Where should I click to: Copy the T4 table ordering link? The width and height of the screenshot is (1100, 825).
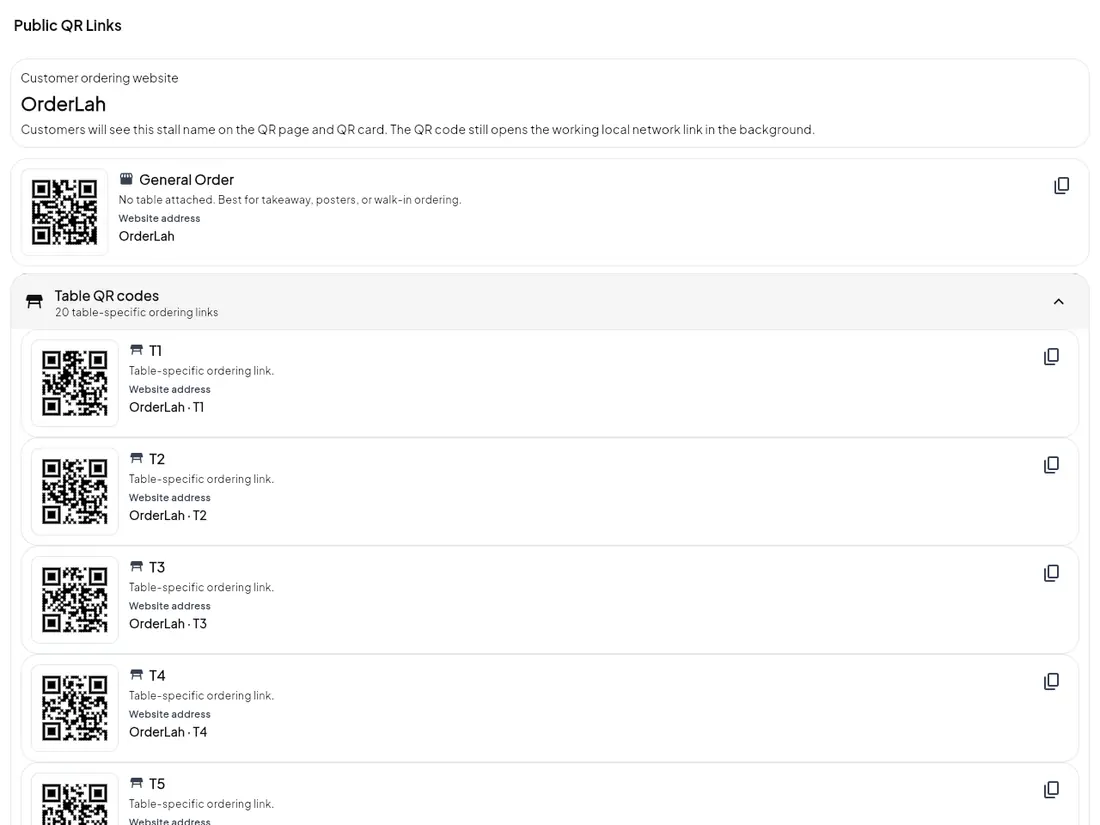[x=1051, y=681]
